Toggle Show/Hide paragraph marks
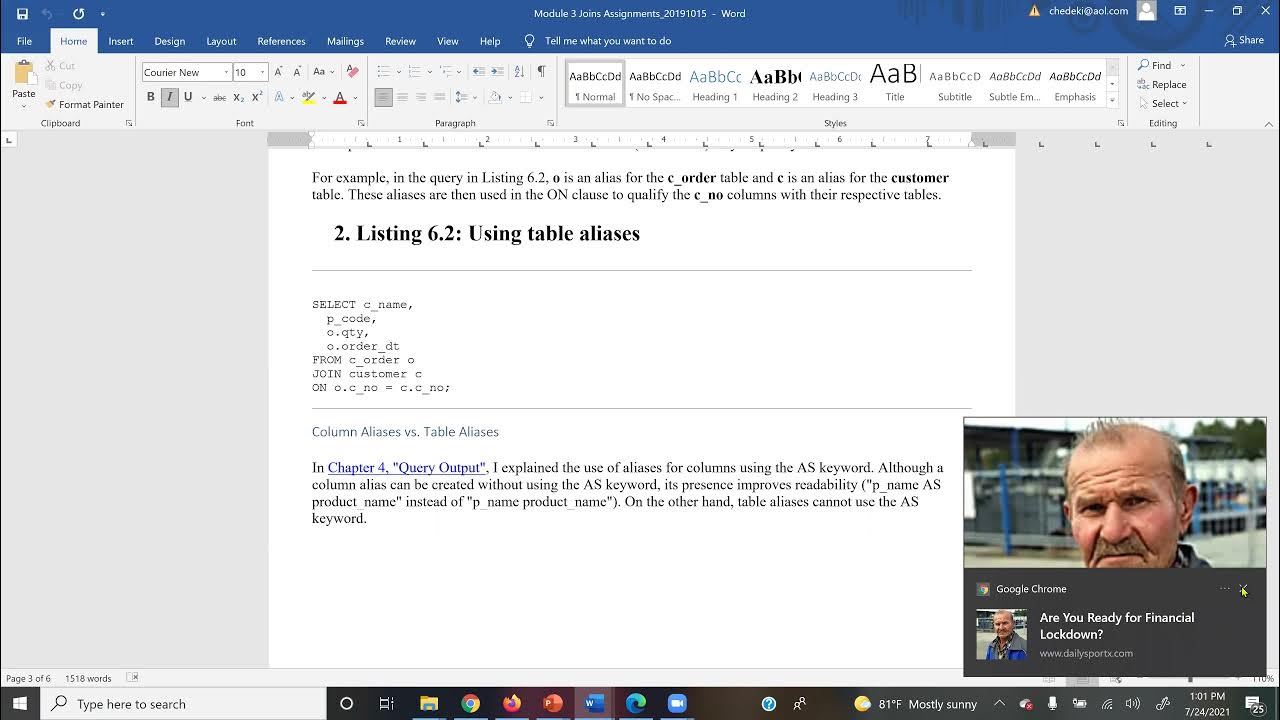 pos(541,72)
